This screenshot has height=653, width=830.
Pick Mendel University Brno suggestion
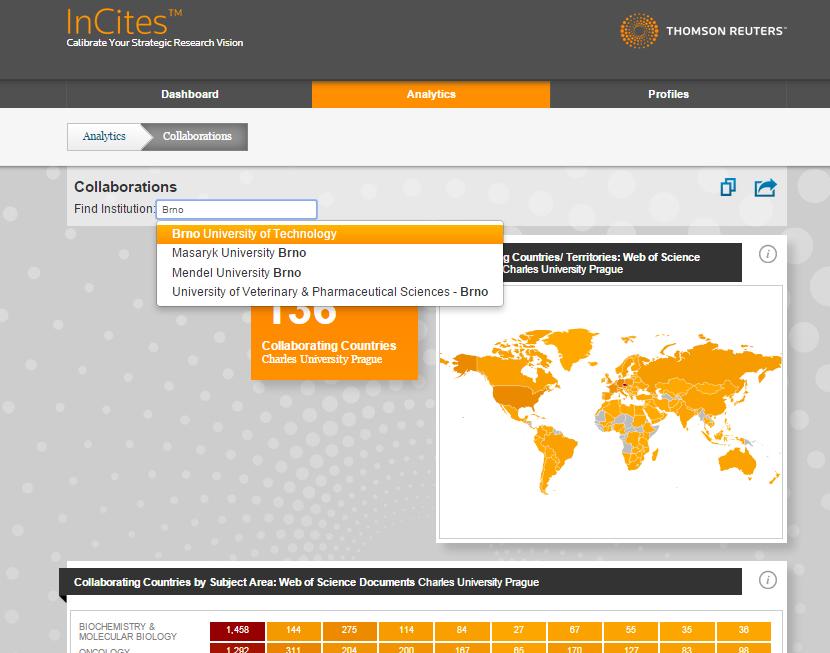[x=330, y=273]
